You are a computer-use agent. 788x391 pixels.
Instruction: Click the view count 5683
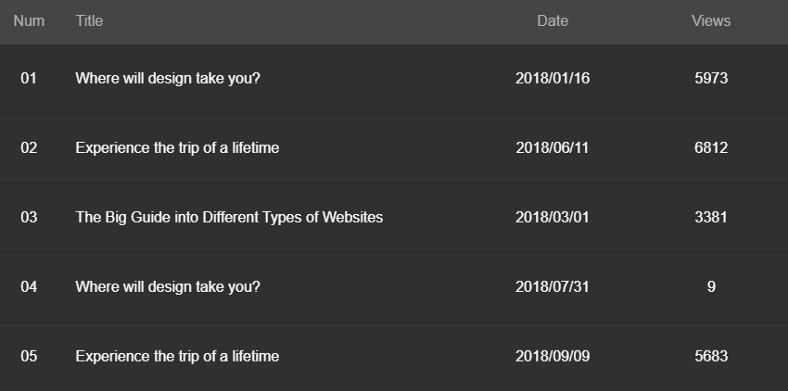click(x=711, y=356)
